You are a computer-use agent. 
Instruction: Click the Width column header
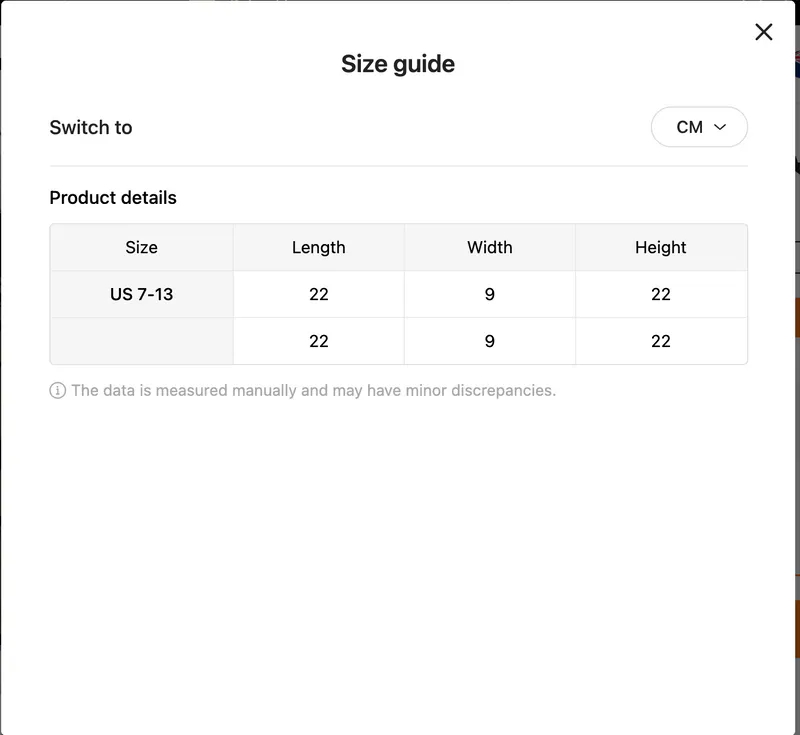(489, 247)
